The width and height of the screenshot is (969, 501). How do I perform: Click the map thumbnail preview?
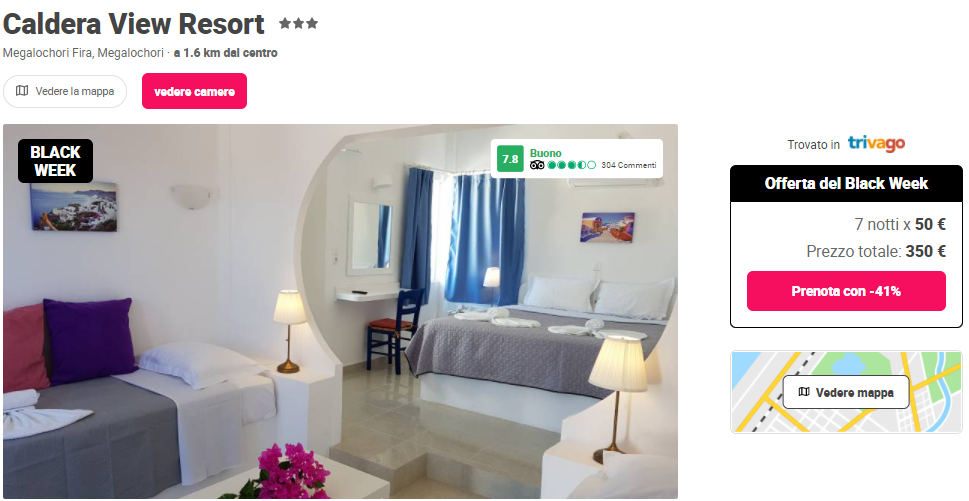[x=846, y=392]
